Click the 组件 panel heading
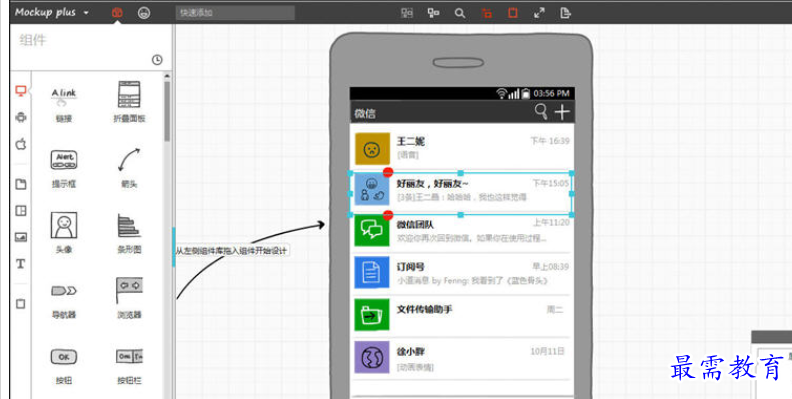The height and width of the screenshot is (399, 792). pyautogui.click(x=33, y=40)
